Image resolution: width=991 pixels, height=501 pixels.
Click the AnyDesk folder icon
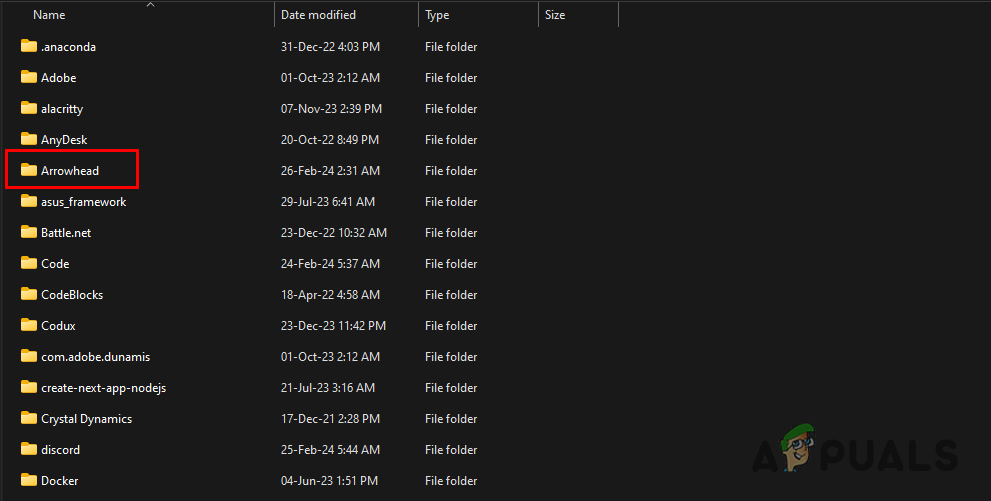click(28, 140)
